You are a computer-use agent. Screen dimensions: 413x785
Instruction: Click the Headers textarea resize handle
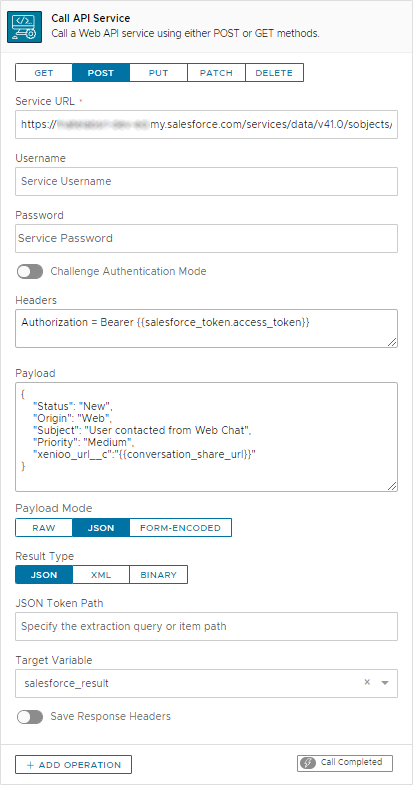pos(392,342)
